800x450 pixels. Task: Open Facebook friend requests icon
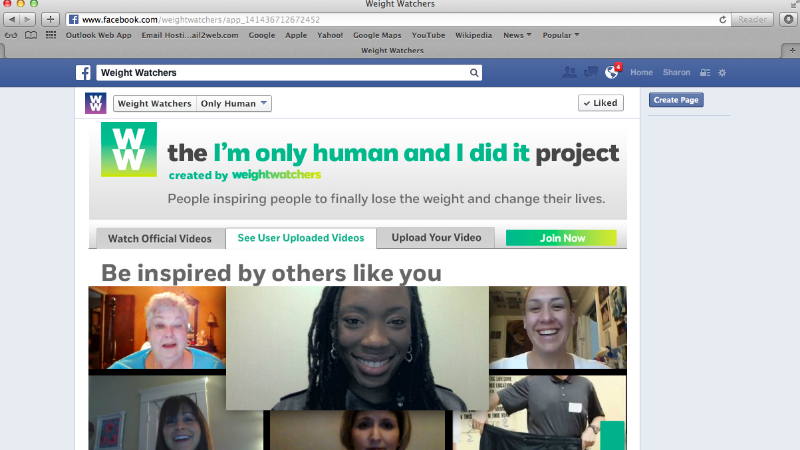569,72
